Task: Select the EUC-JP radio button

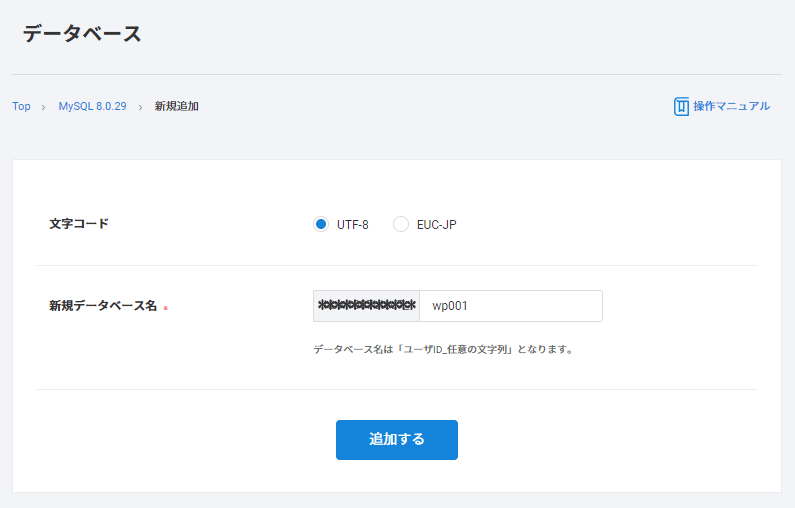Action: click(x=401, y=224)
